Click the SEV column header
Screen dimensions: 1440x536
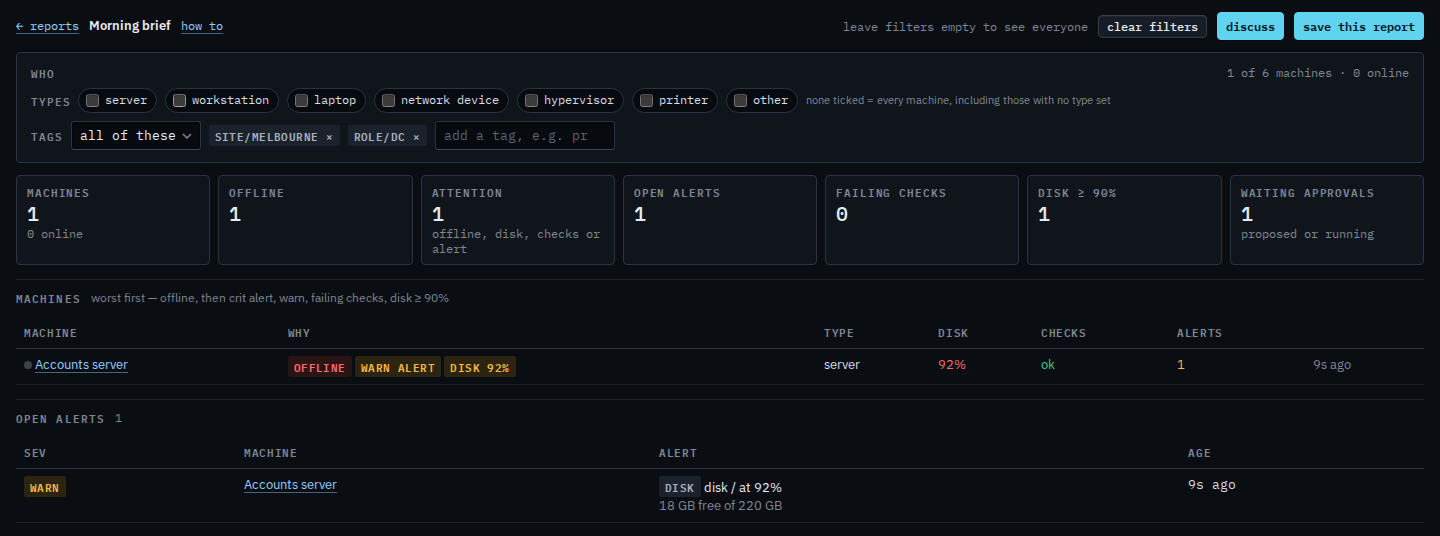click(x=35, y=453)
